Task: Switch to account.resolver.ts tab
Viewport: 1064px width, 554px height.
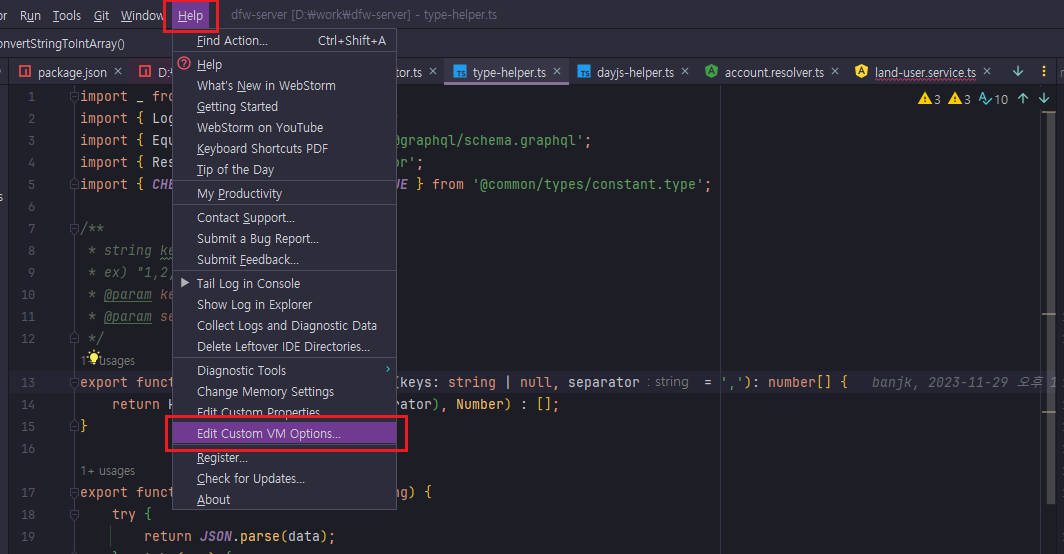Action: coord(774,73)
